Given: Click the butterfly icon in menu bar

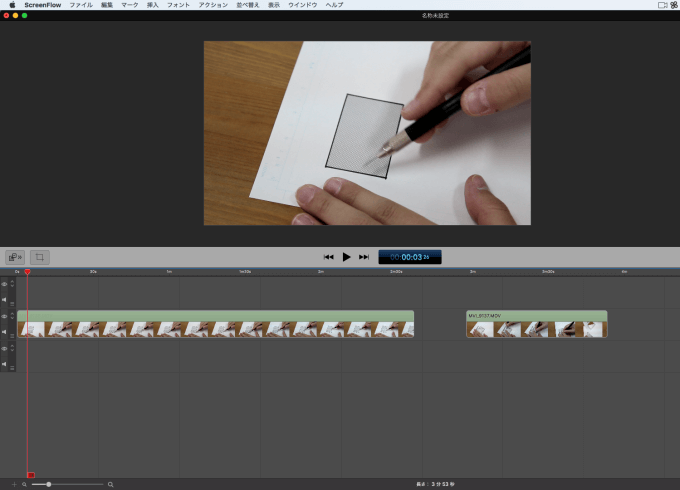Looking at the screenshot, I should (674, 5).
